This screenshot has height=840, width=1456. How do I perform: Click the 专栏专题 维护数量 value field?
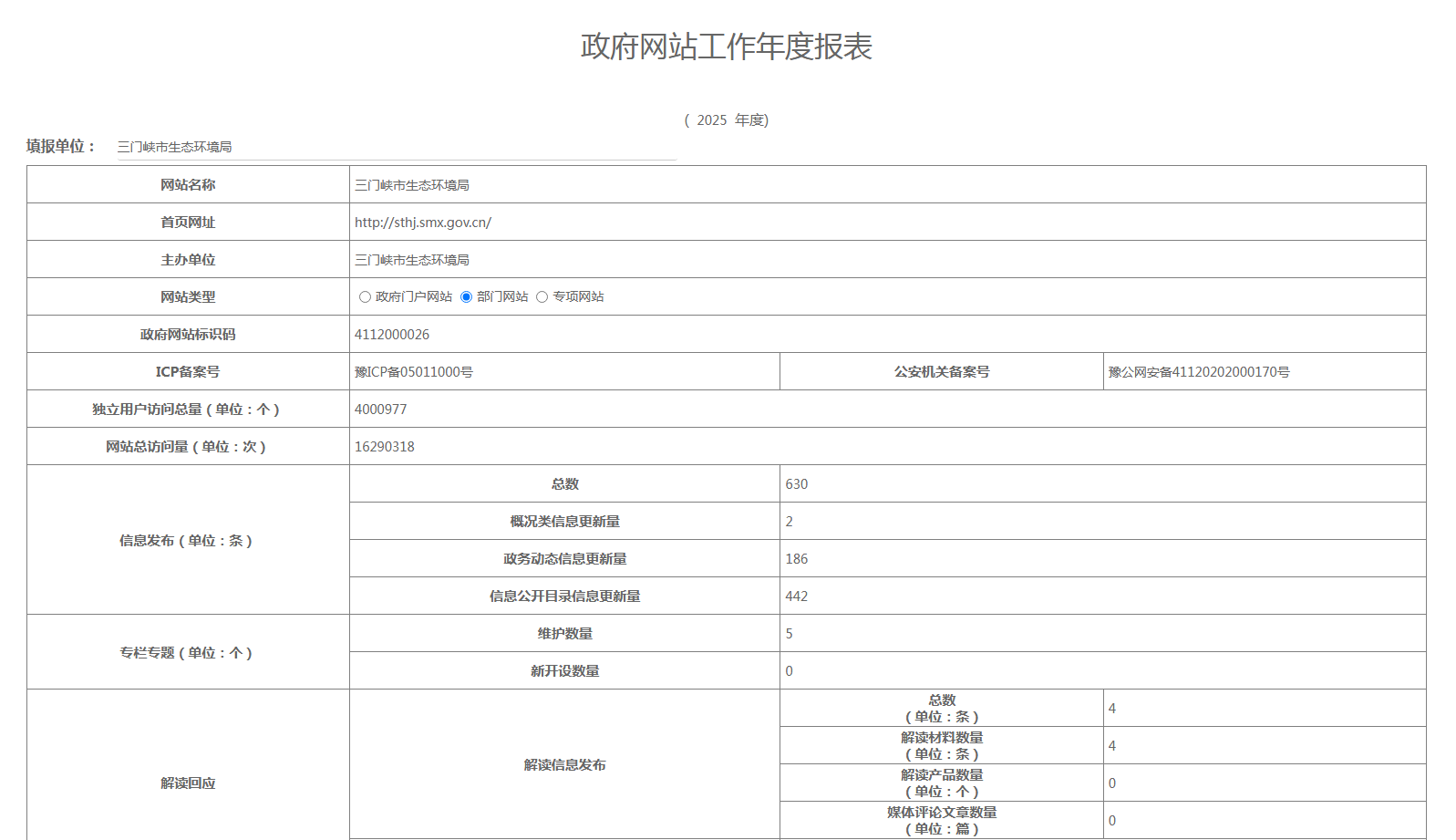[x=1101, y=634]
